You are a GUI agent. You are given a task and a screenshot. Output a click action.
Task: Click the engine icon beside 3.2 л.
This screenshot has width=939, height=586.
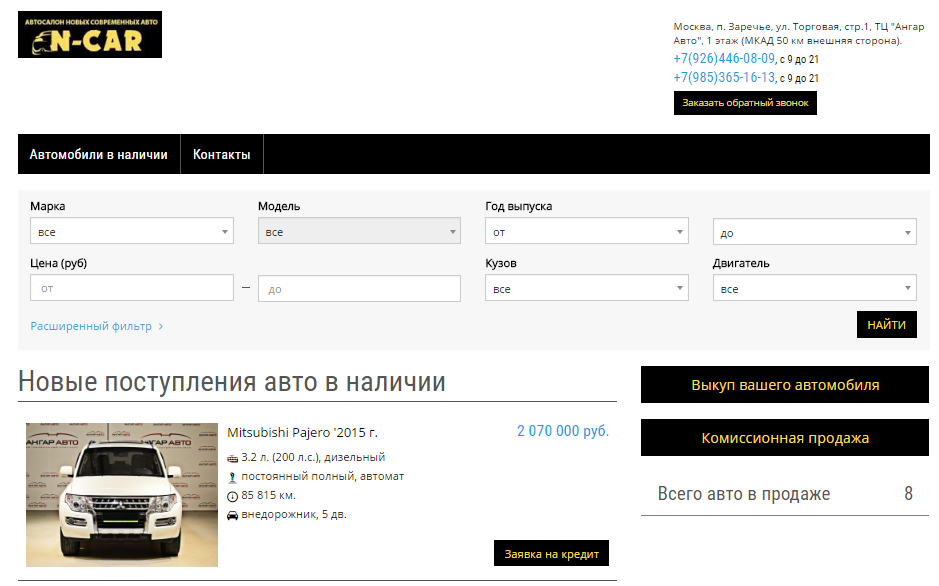pyautogui.click(x=232, y=459)
